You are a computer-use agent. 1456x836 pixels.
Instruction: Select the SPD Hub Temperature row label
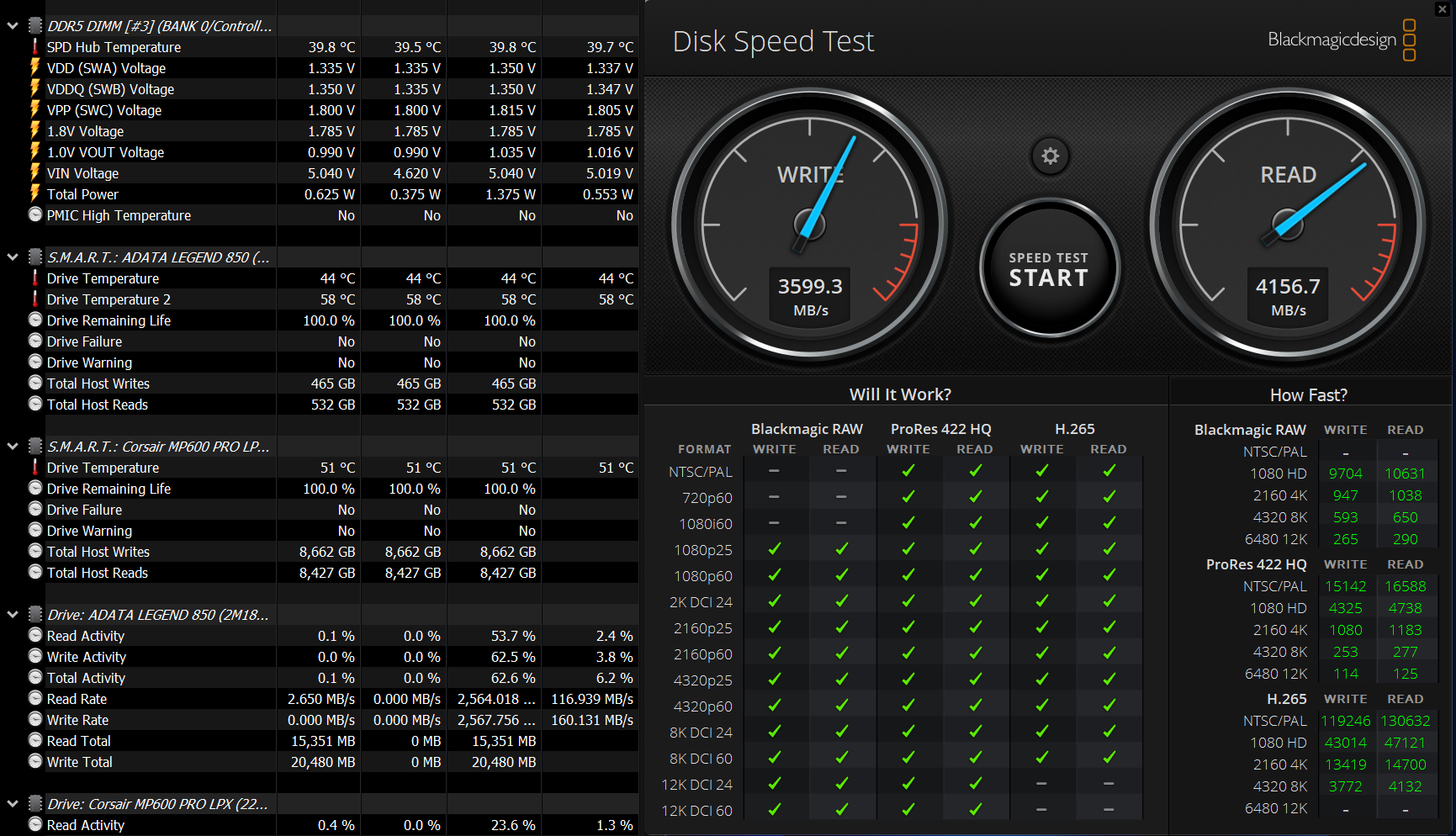[114, 47]
